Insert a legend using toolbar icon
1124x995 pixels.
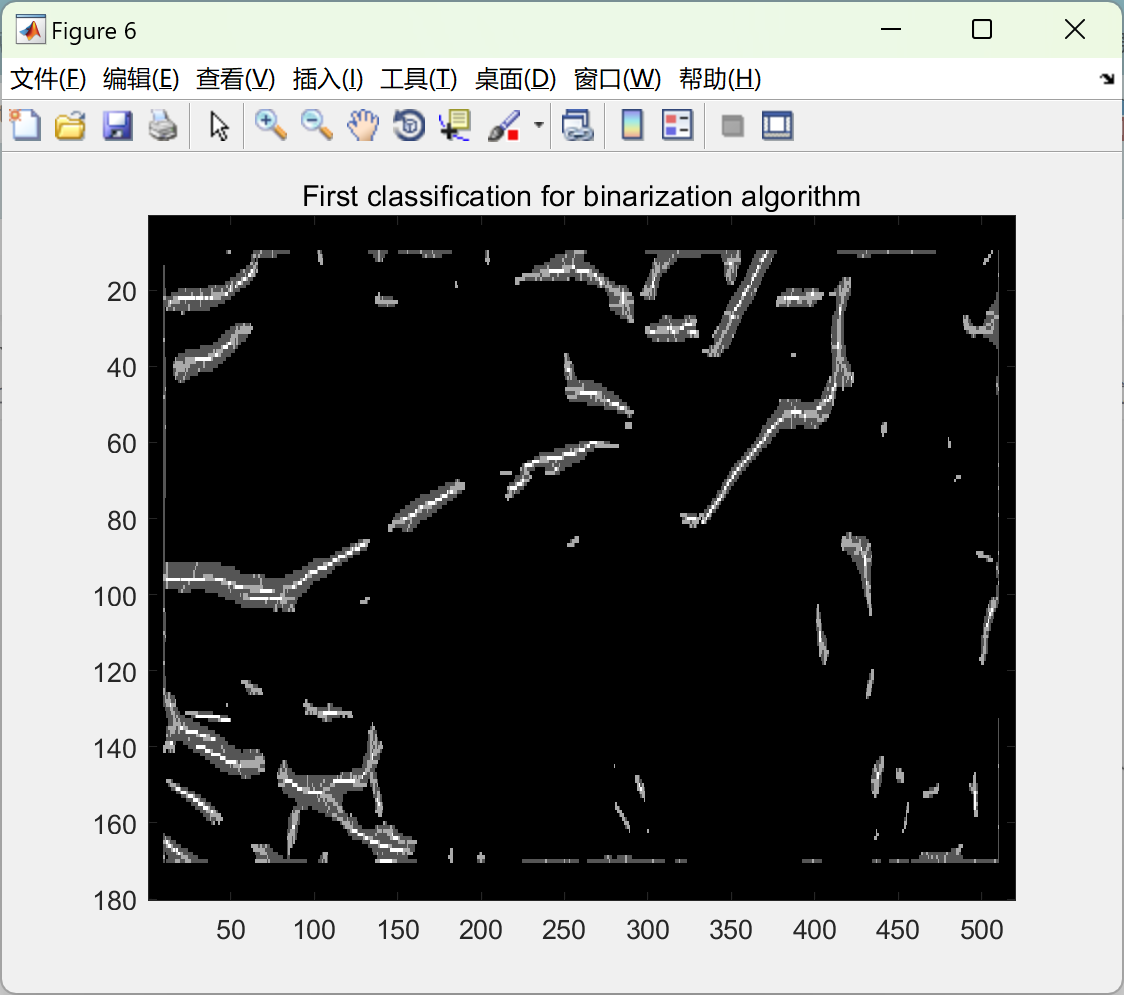tap(677, 125)
